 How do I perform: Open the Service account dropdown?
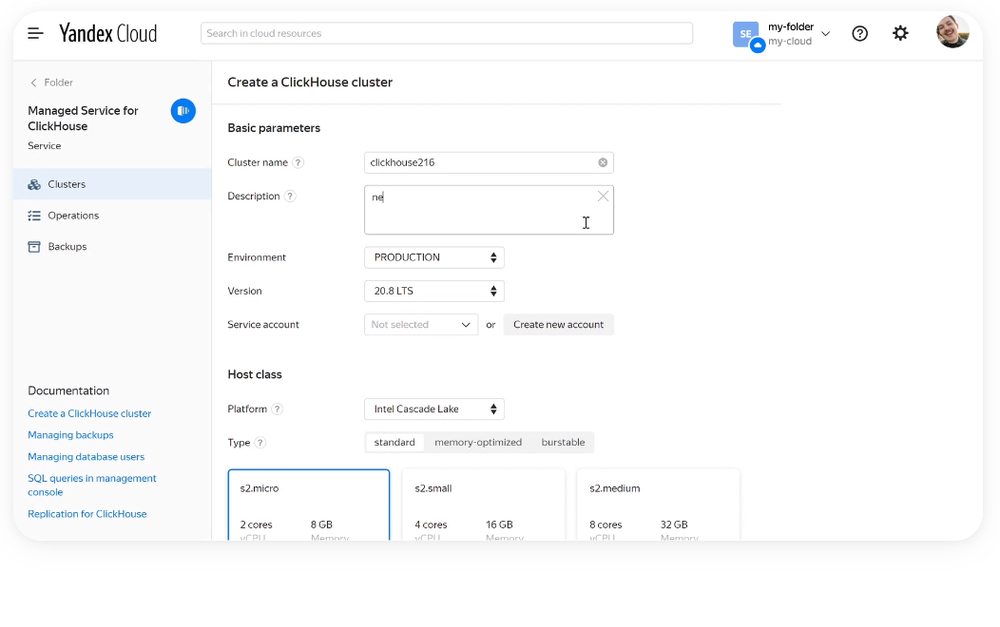pos(421,325)
